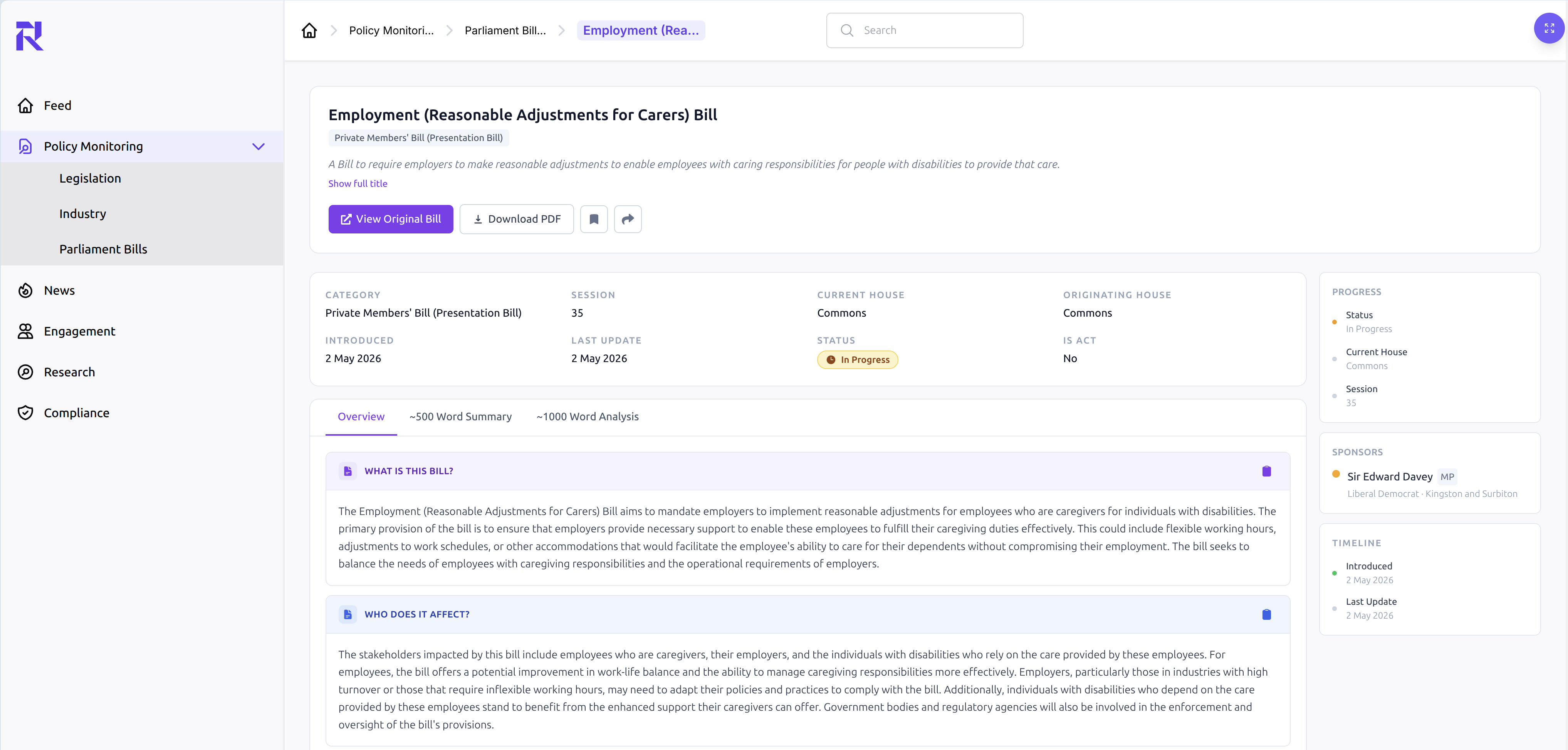
Task: Click the In Progress status badge
Action: (857, 360)
